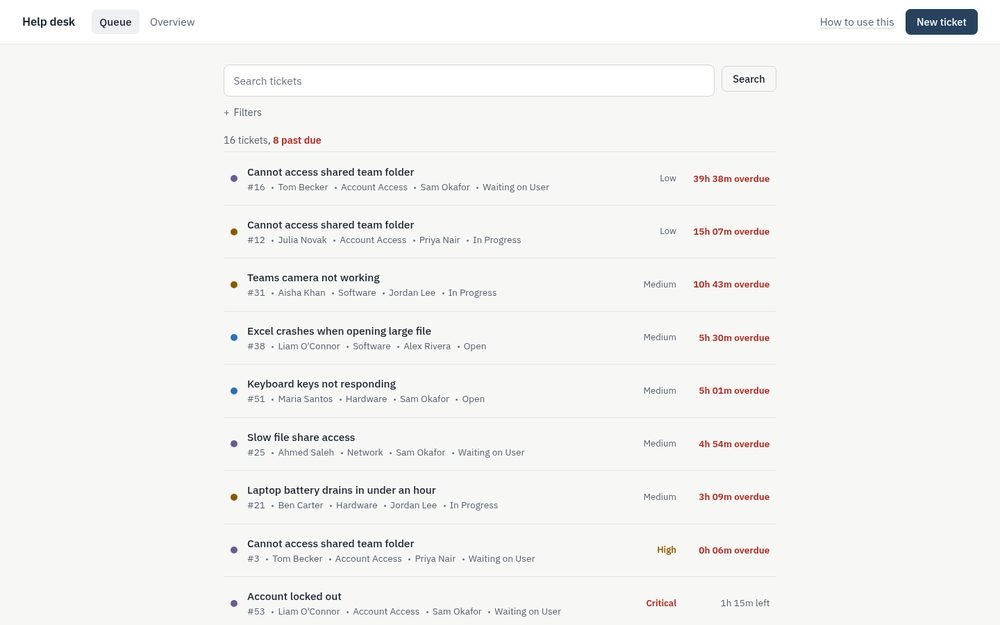
Task: Click requester Aisha Khan on ticket #31
Action: tap(302, 293)
